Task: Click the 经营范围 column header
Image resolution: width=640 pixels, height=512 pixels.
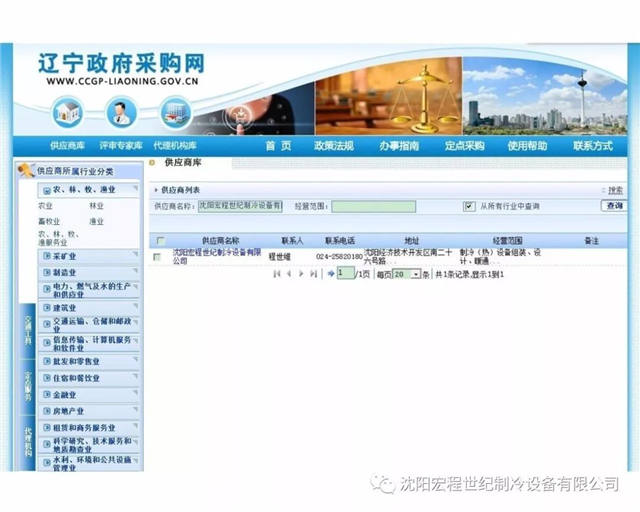Action: [x=507, y=241]
